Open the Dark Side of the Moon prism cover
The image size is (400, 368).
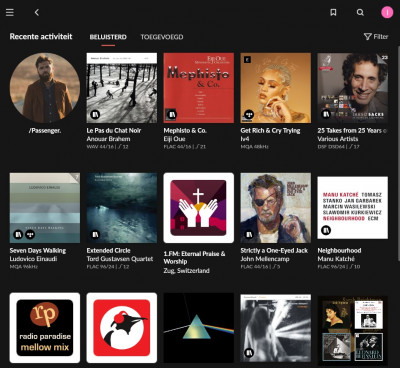[x=199, y=328]
